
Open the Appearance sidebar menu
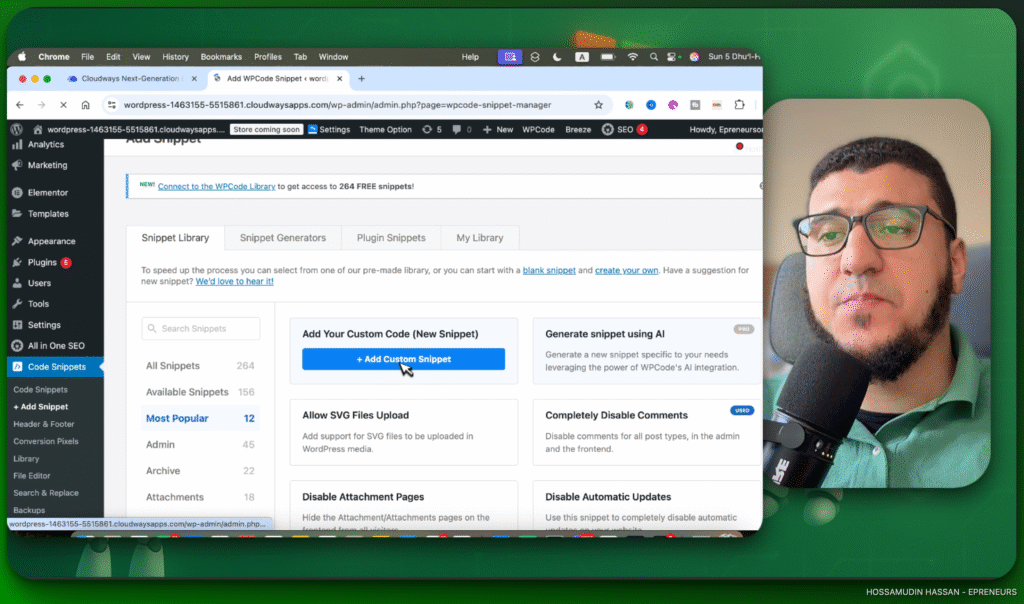(52, 241)
